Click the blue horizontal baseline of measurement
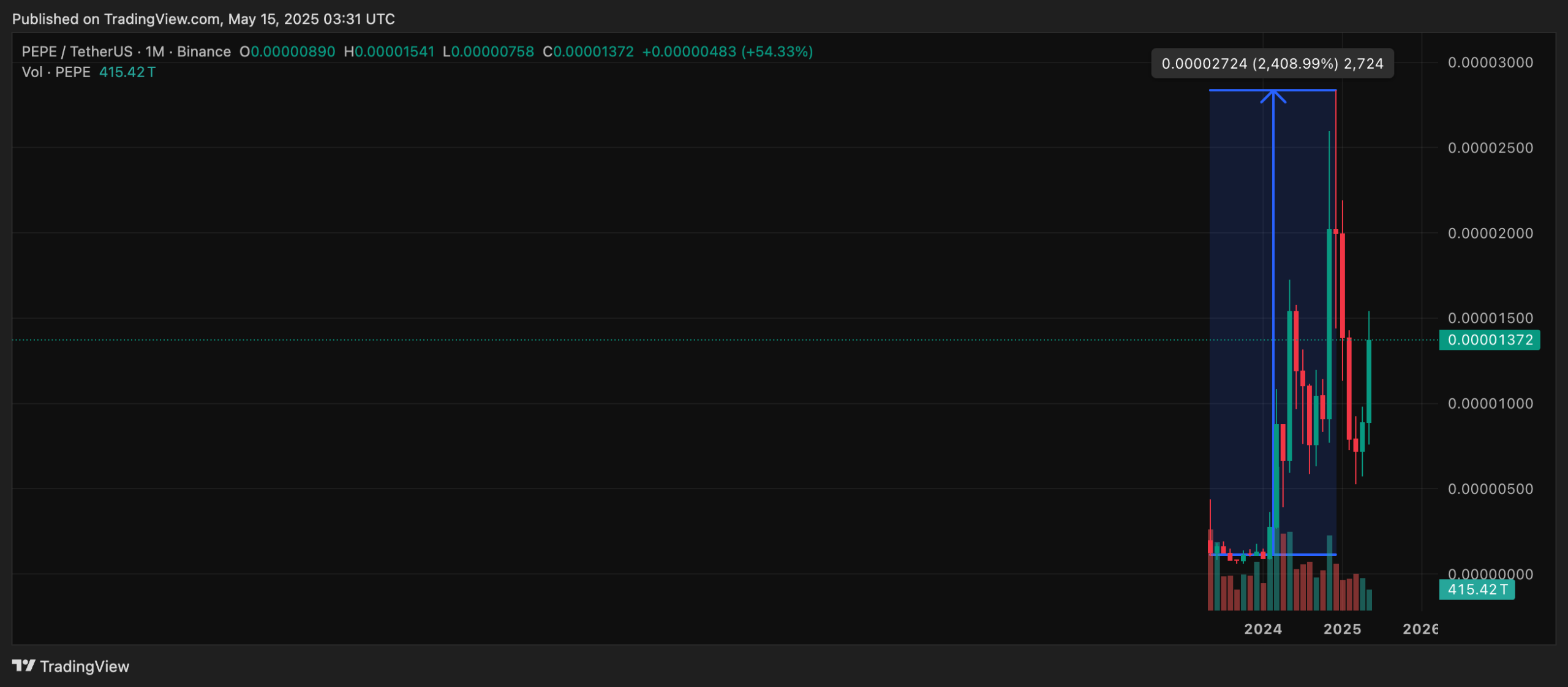Viewport: 1568px width, 687px height. click(1305, 555)
